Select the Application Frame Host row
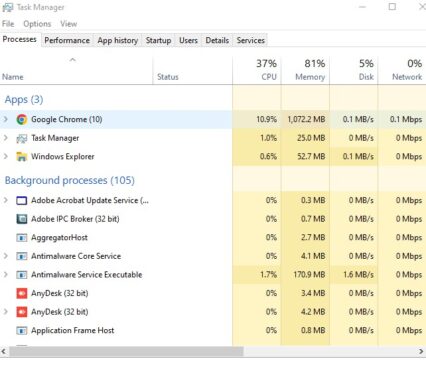This screenshot has height=365, width=426. (x=213, y=330)
